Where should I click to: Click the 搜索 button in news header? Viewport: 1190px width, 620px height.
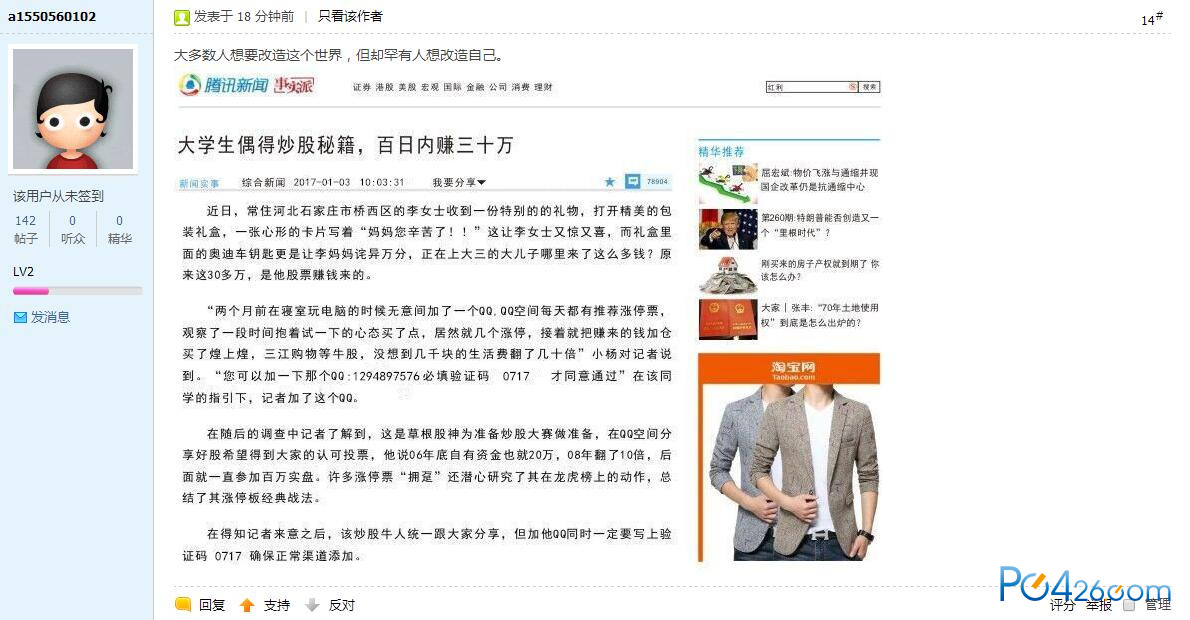870,87
